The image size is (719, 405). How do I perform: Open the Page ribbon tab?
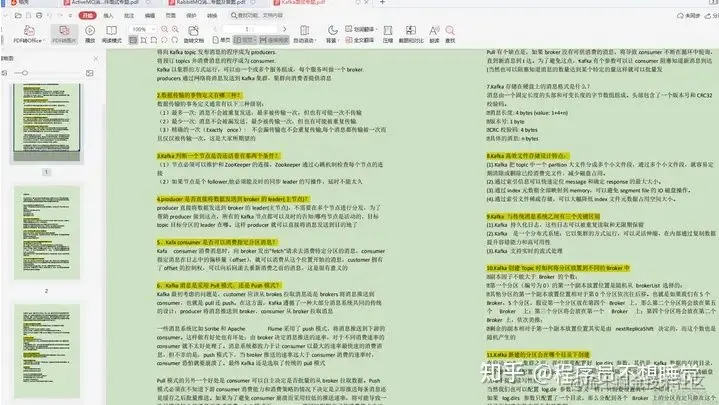tap(171, 16)
